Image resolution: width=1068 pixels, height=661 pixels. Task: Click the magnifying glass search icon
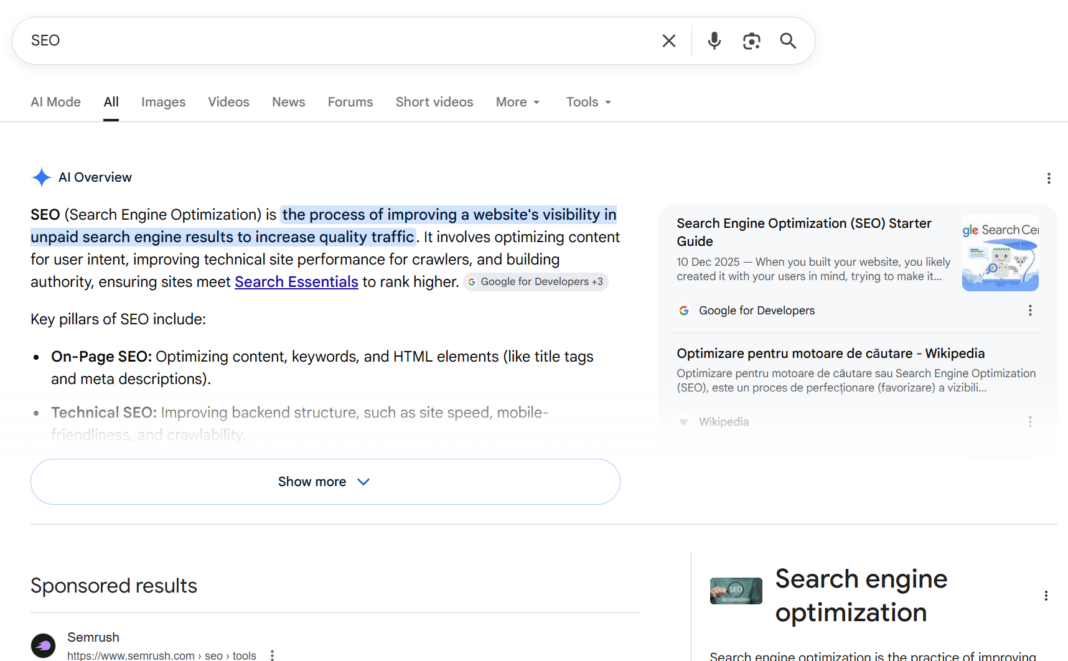(x=788, y=41)
